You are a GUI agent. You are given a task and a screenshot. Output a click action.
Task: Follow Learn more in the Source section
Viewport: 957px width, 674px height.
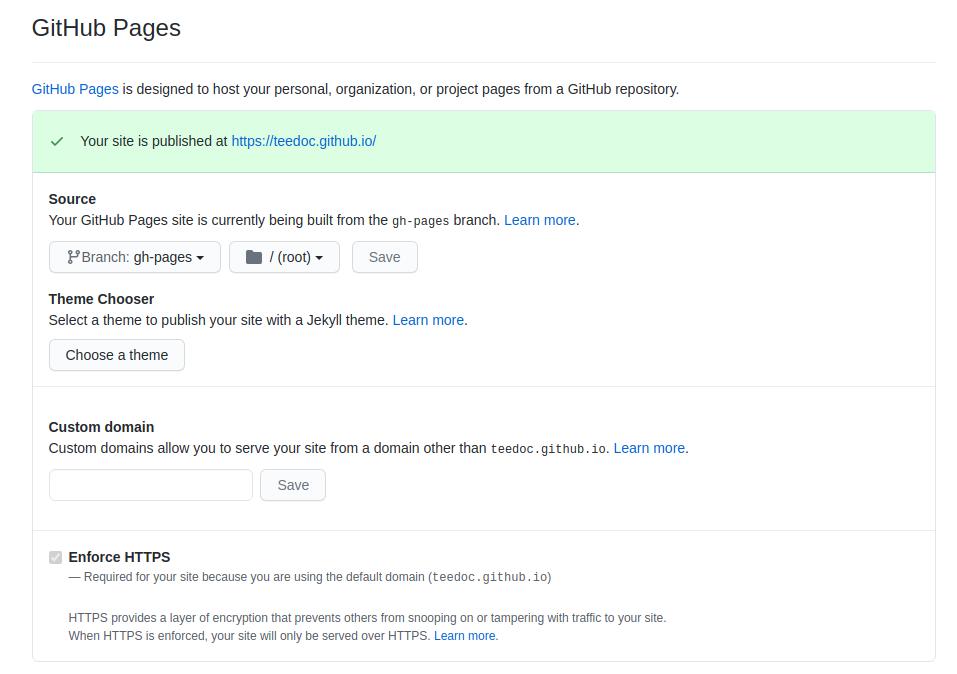[539, 220]
